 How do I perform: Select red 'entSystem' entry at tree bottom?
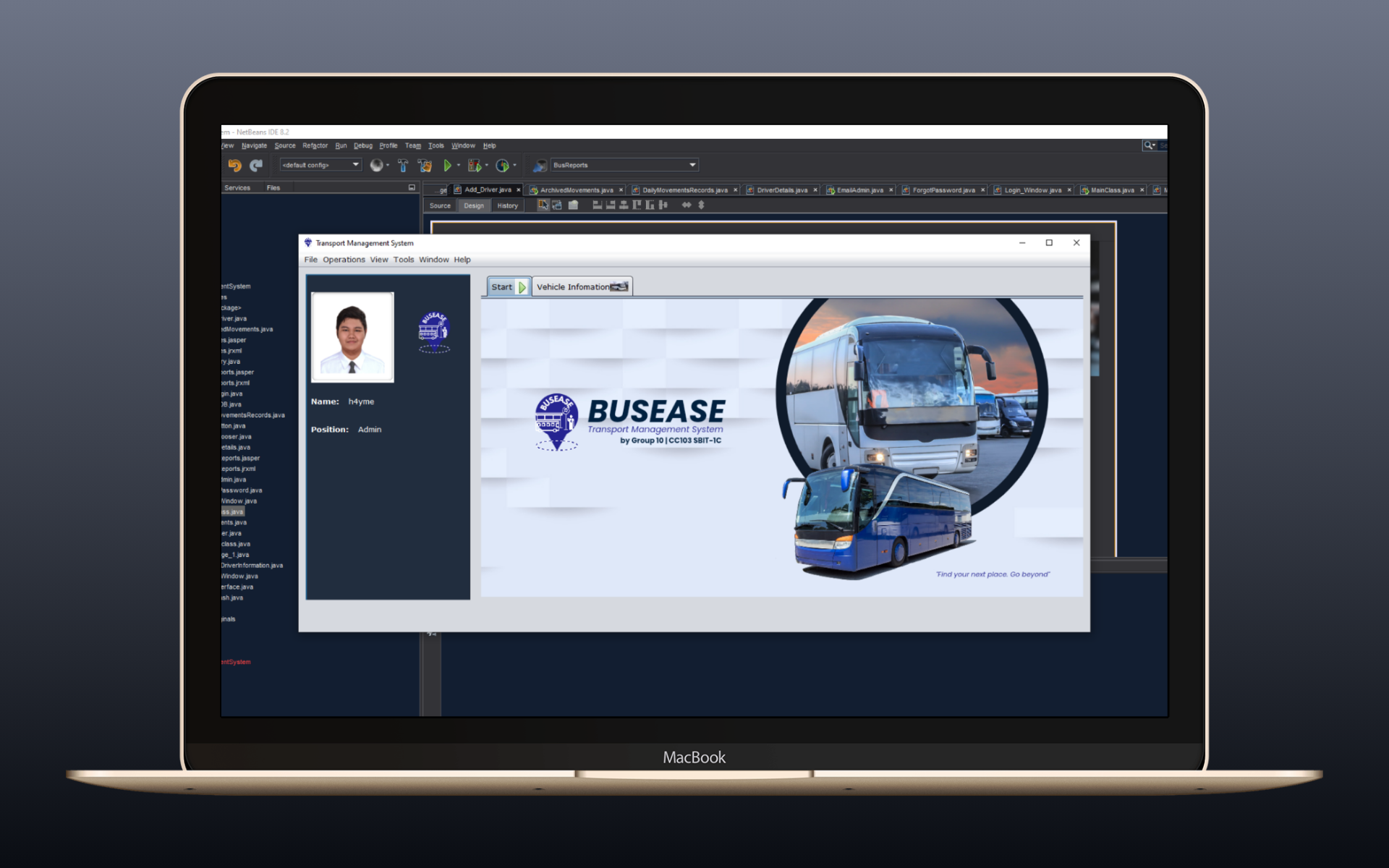coord(236,662)
